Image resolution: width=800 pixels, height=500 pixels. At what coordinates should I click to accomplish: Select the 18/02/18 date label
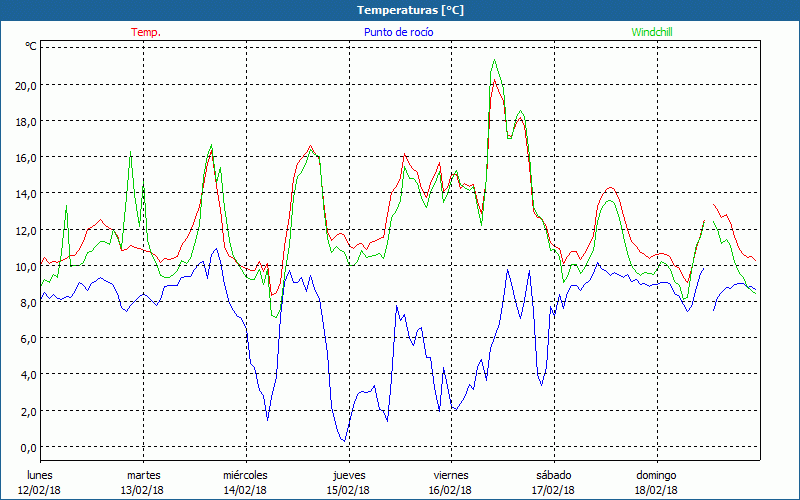[x=656, y=490]
